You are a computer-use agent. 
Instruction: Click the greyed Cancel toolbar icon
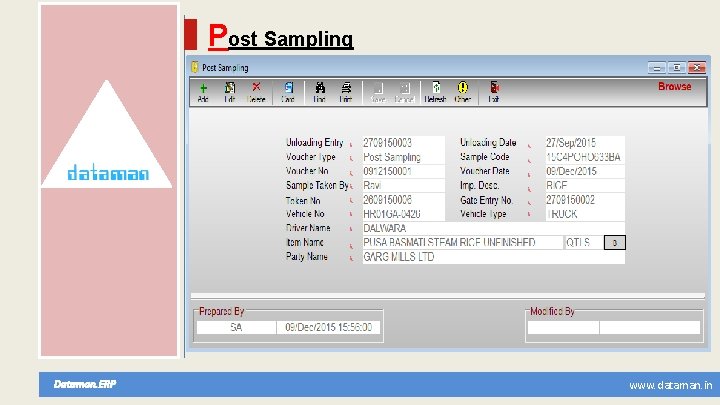coord(405,92)
